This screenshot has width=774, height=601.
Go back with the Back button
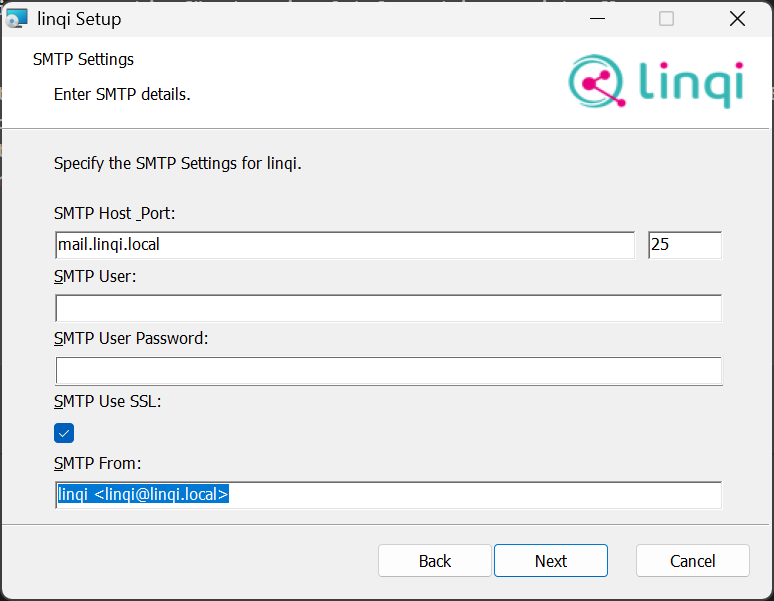click(x=435, y=561)
